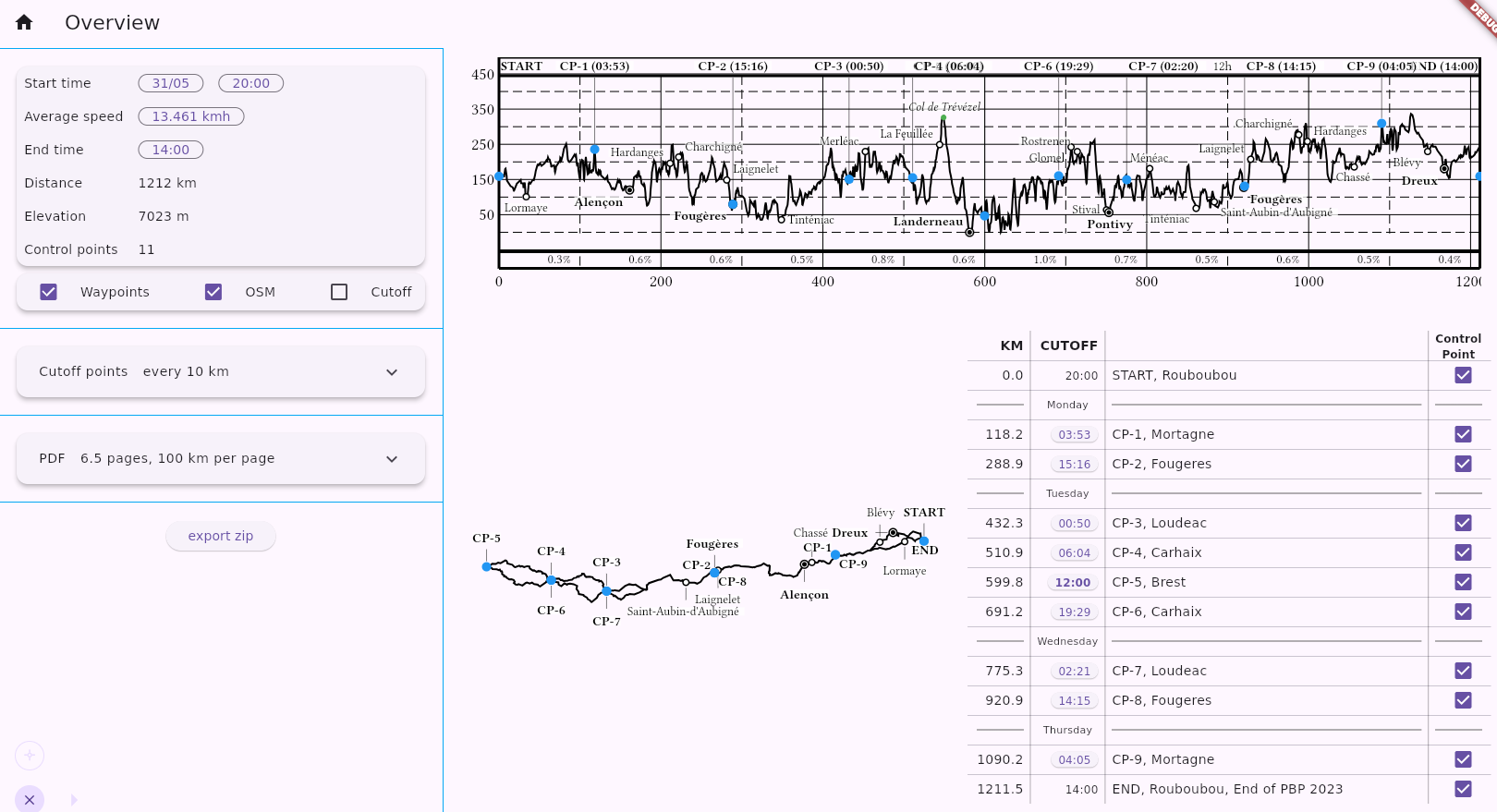Viewport: 1497px width, 812px height.
Task: Edit the 15:16 cutoff for CP-2
Action: pyautogui.click(x=1075, y=465)
